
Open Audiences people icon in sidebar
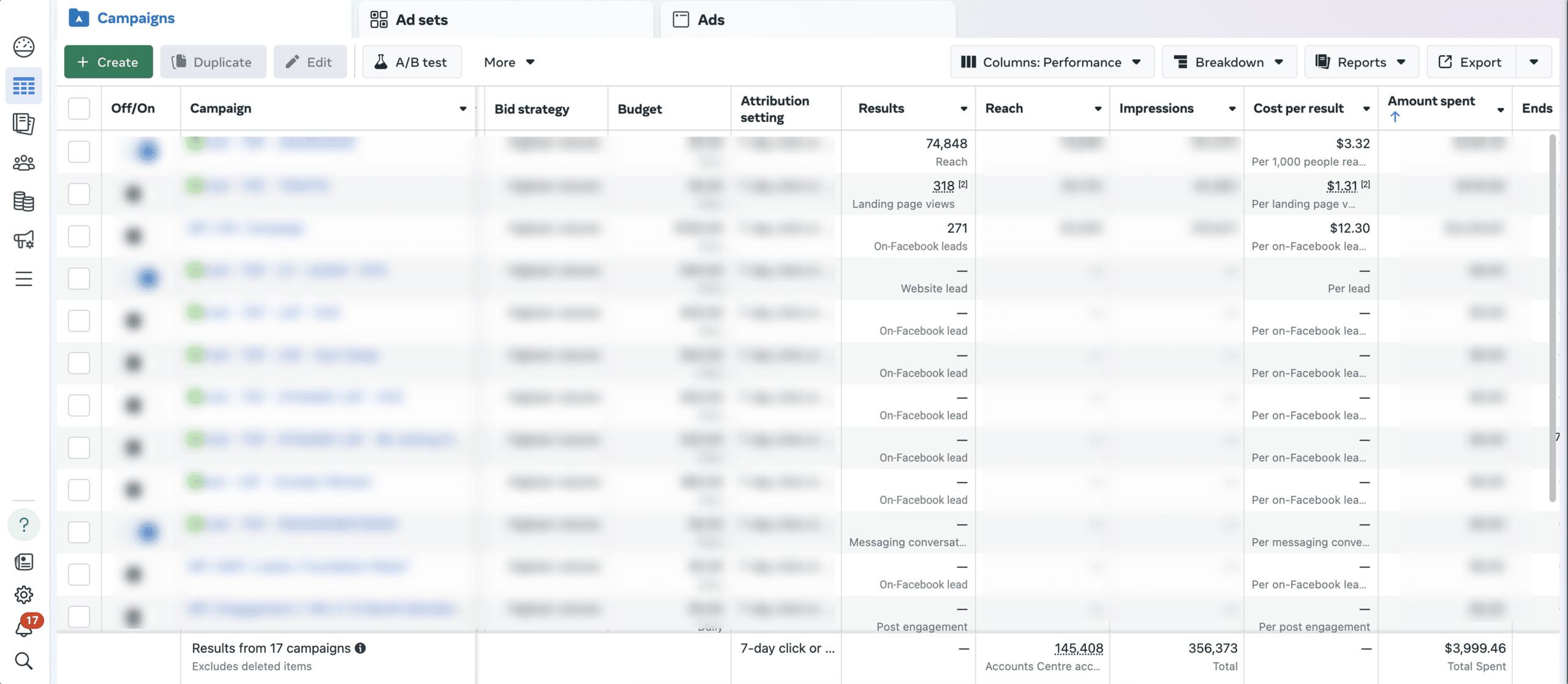point(24,163)
